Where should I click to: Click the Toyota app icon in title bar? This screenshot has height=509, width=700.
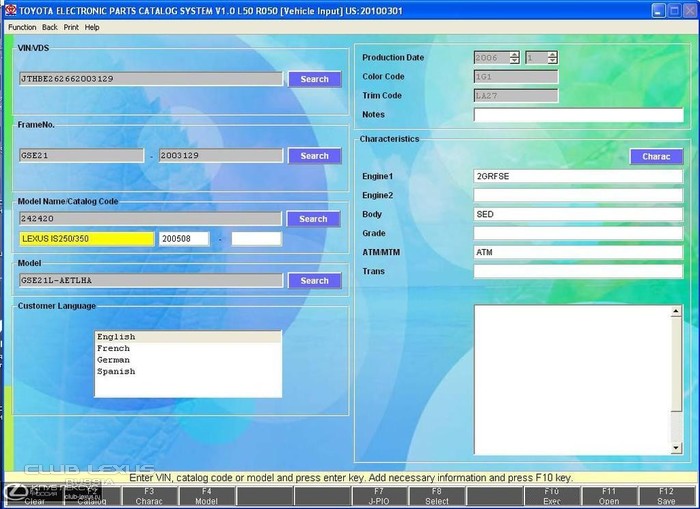pyautogui.click(x=11, y=10)
